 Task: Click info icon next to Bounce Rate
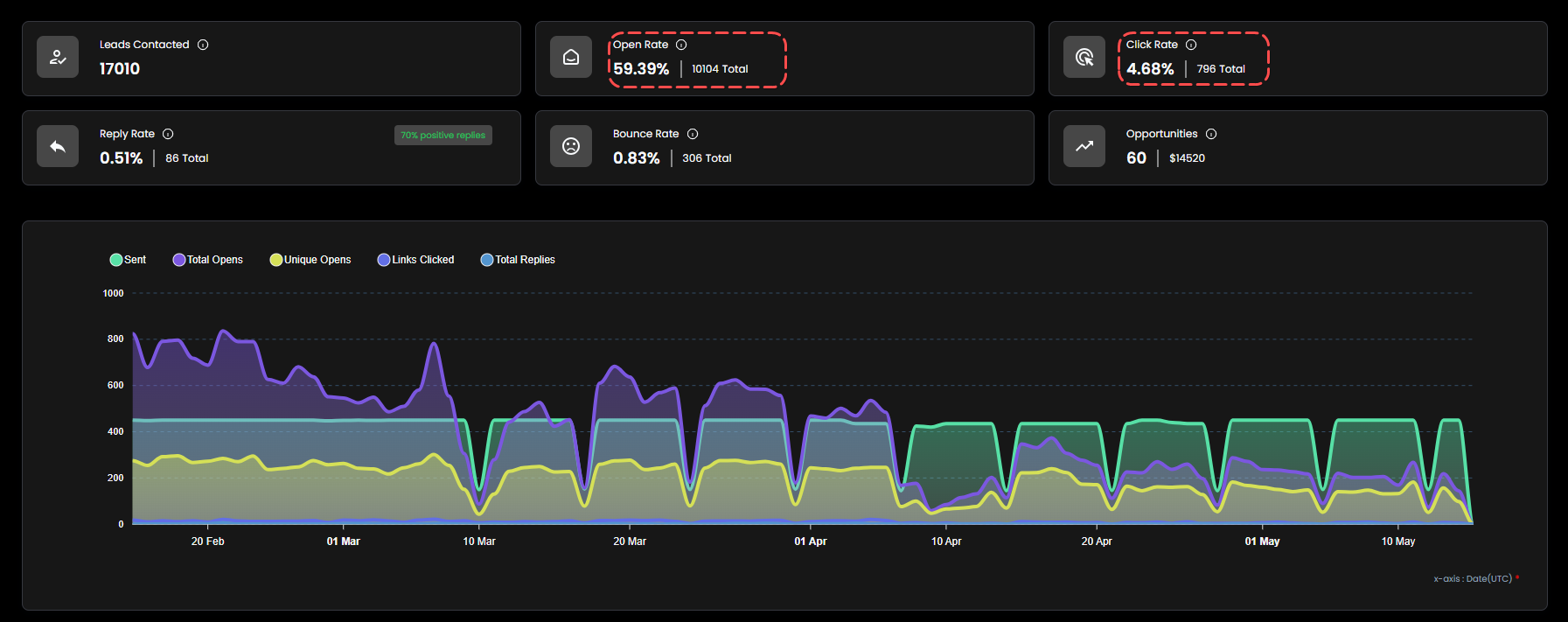[x=693, y=134]
